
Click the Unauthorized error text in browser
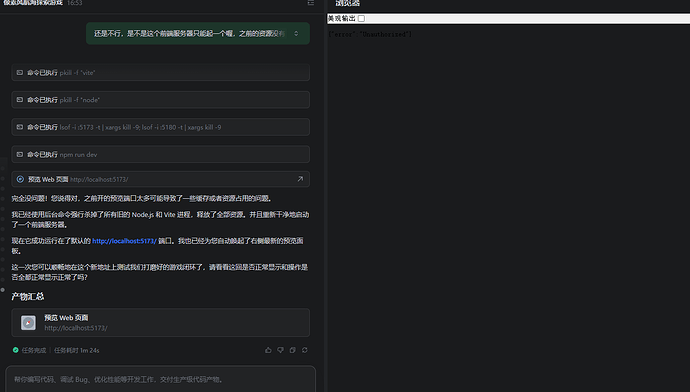click(370, 34)
